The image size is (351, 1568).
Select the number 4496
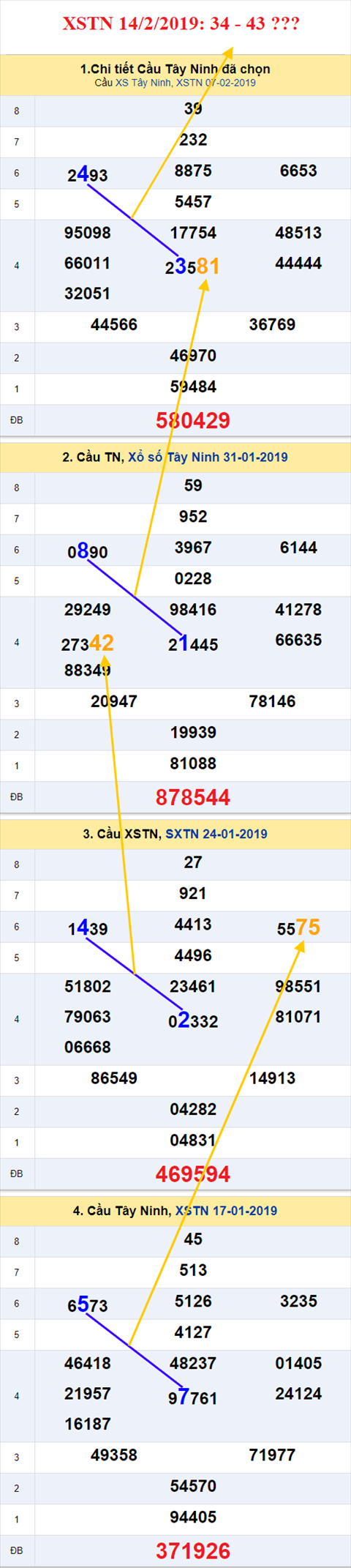pyautogui.click(x=193, y=955)
